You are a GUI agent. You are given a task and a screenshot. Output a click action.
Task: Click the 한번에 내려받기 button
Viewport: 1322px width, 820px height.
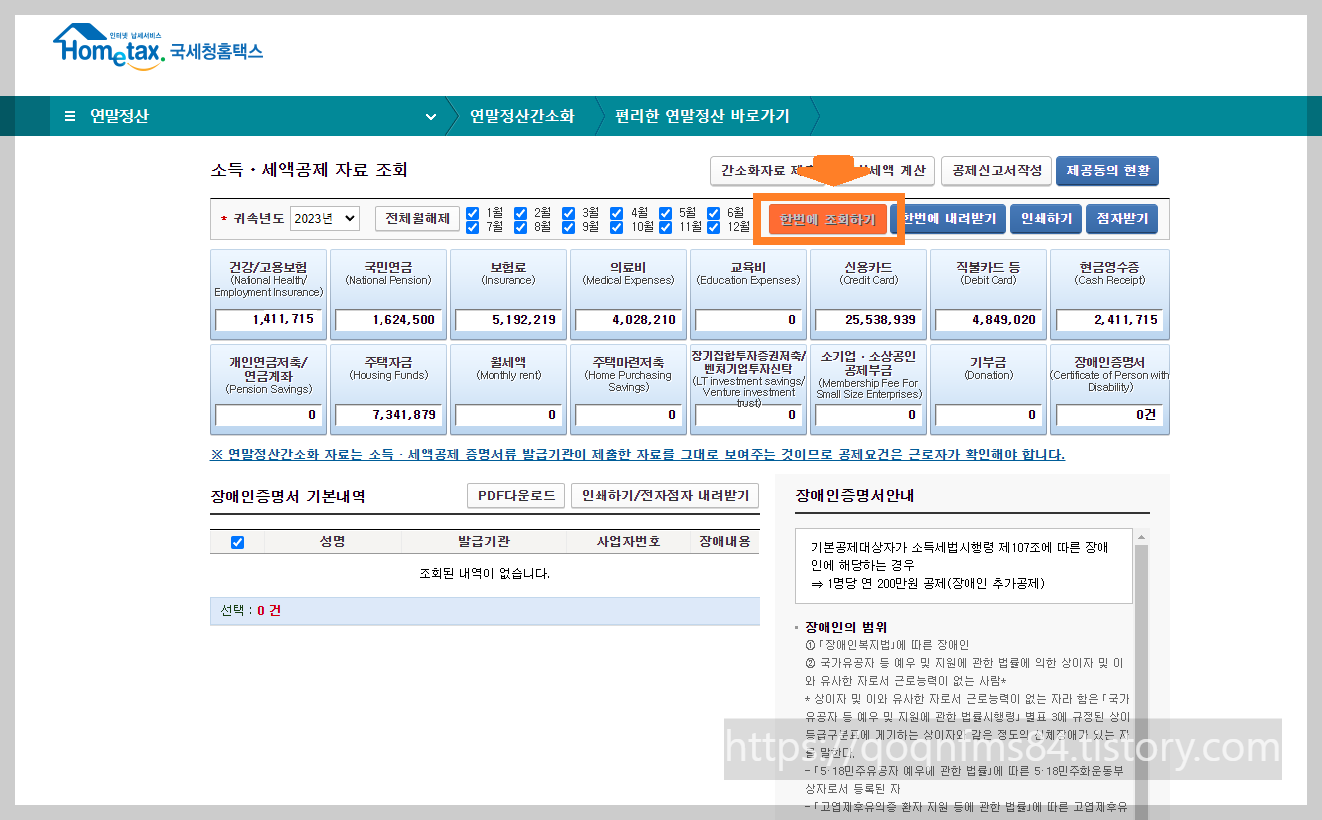(x=948, y=218)
